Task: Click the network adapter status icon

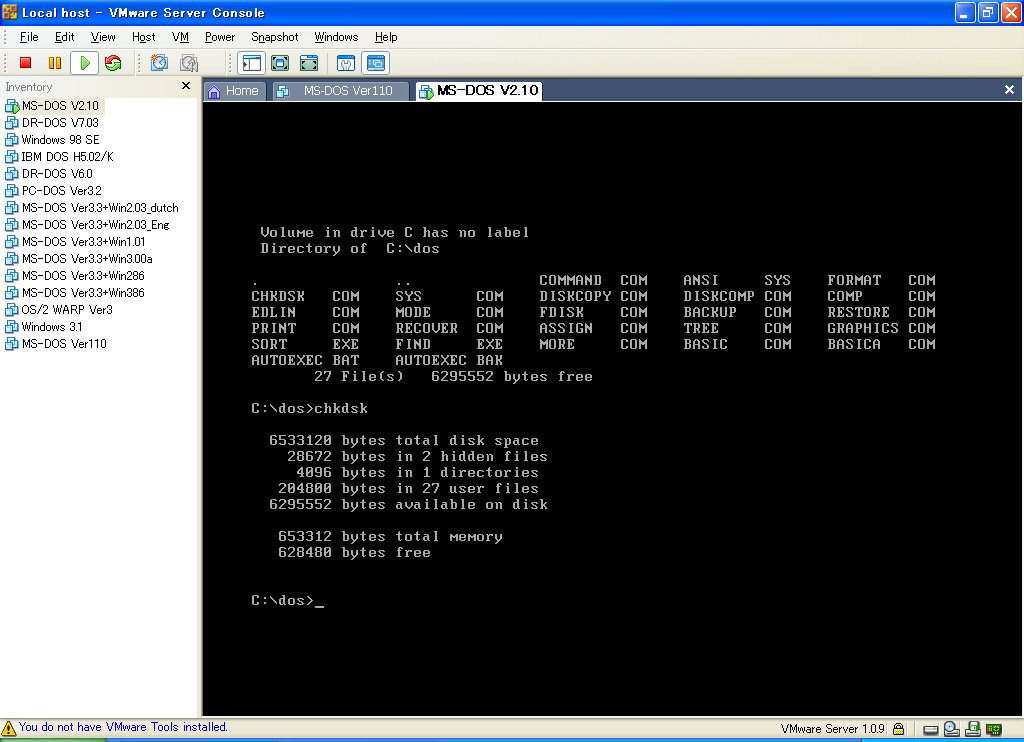Action: coord(994,729)
